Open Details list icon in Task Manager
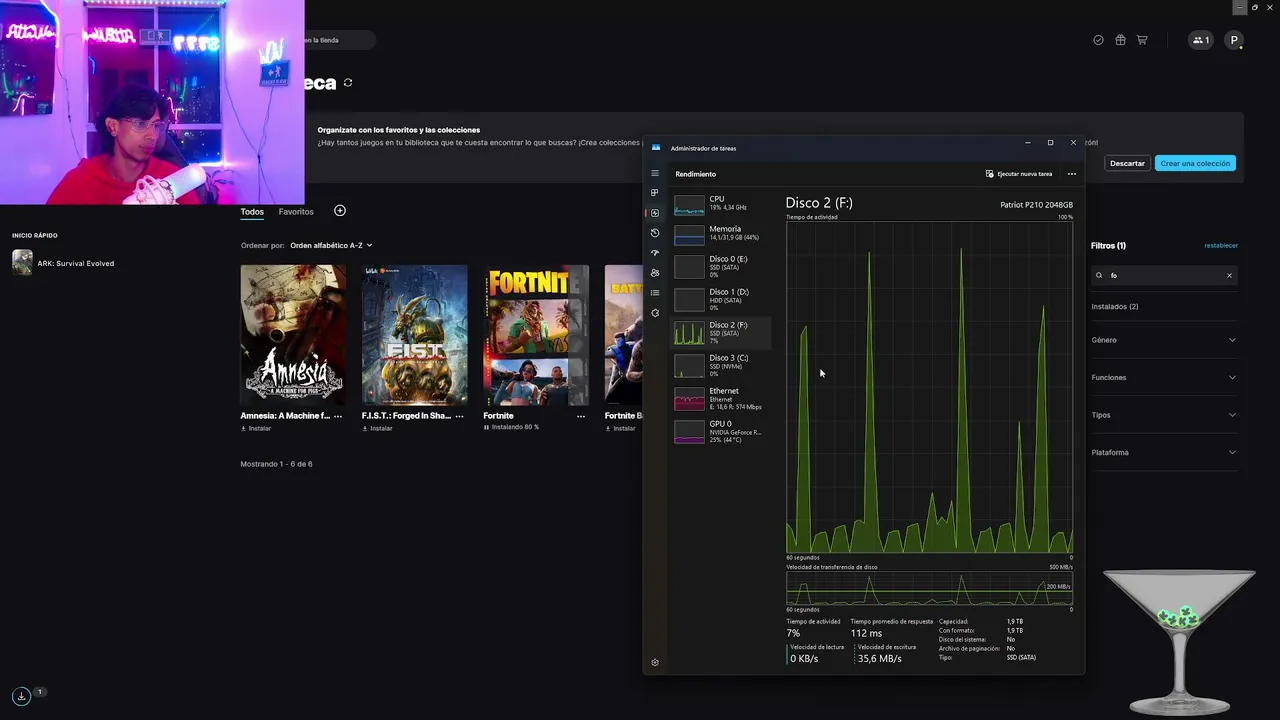 click(655, 293)
